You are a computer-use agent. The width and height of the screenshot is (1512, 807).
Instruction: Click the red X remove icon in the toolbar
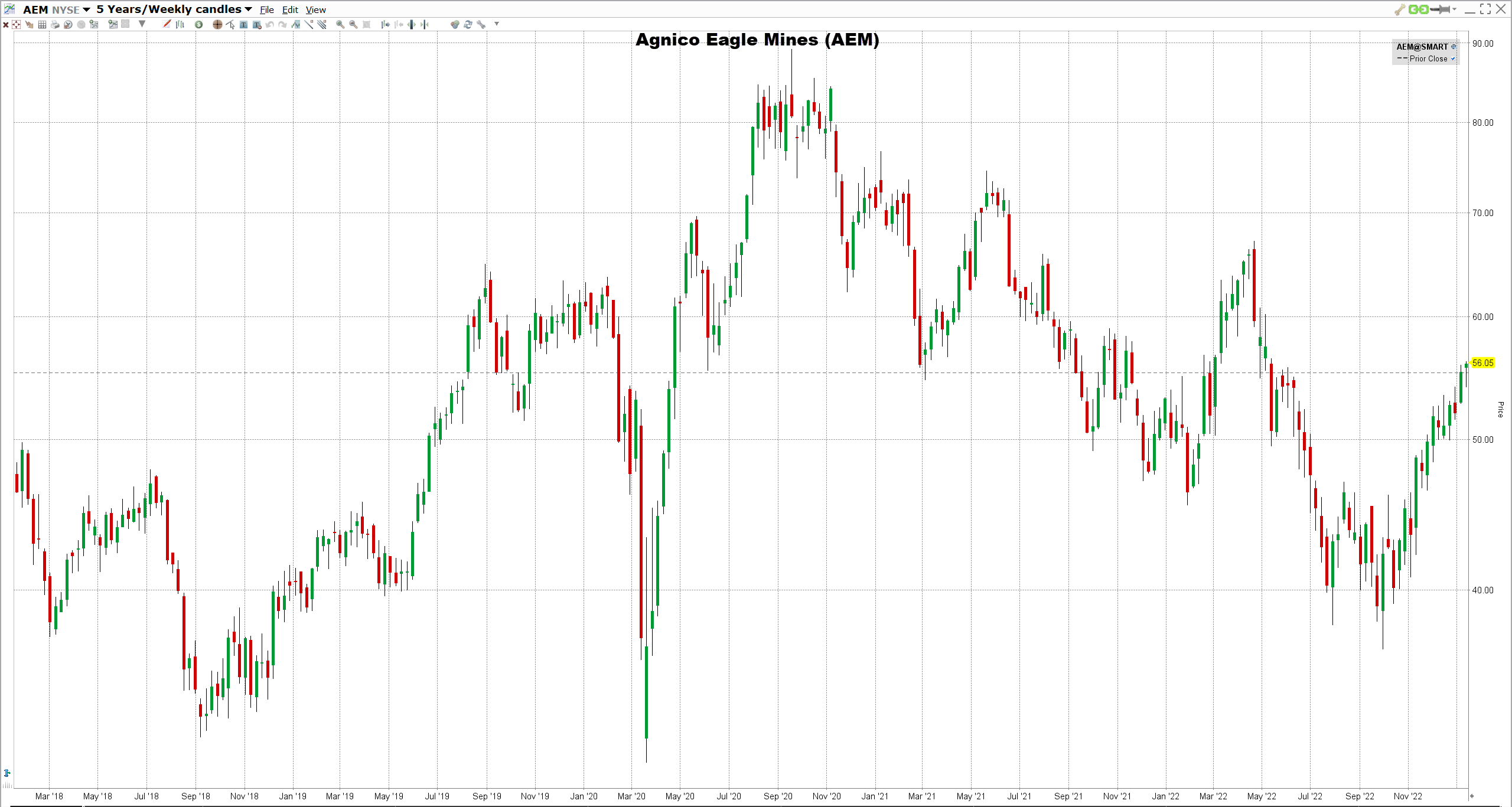(x=6, y=24)
